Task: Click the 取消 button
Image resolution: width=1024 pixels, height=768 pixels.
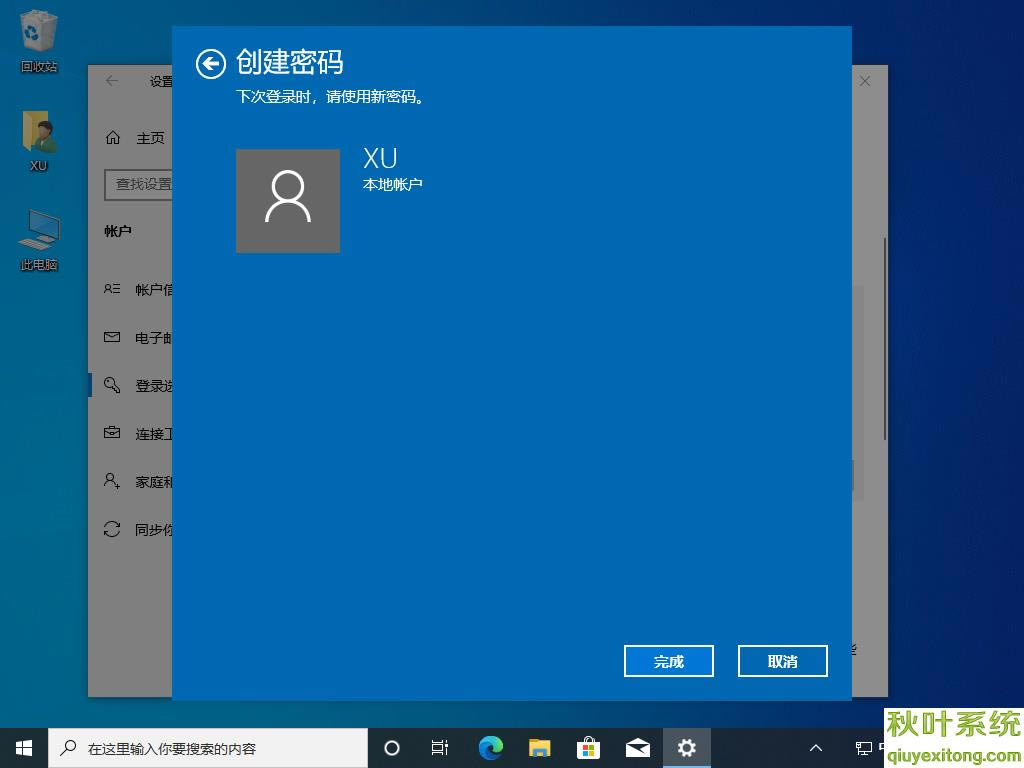Action: [782, 661]
